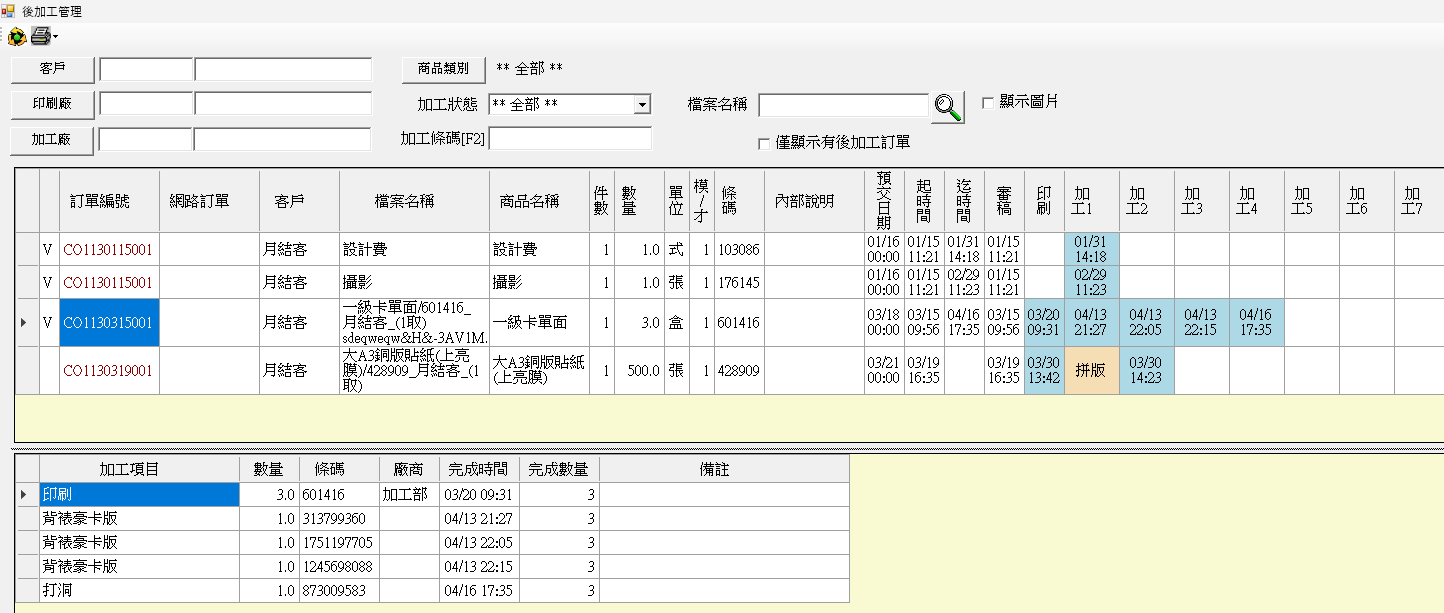Select the 打洞 row in the lower grid
The image size is (1444, 613).
pyautogui.click(x=139, y=591)
